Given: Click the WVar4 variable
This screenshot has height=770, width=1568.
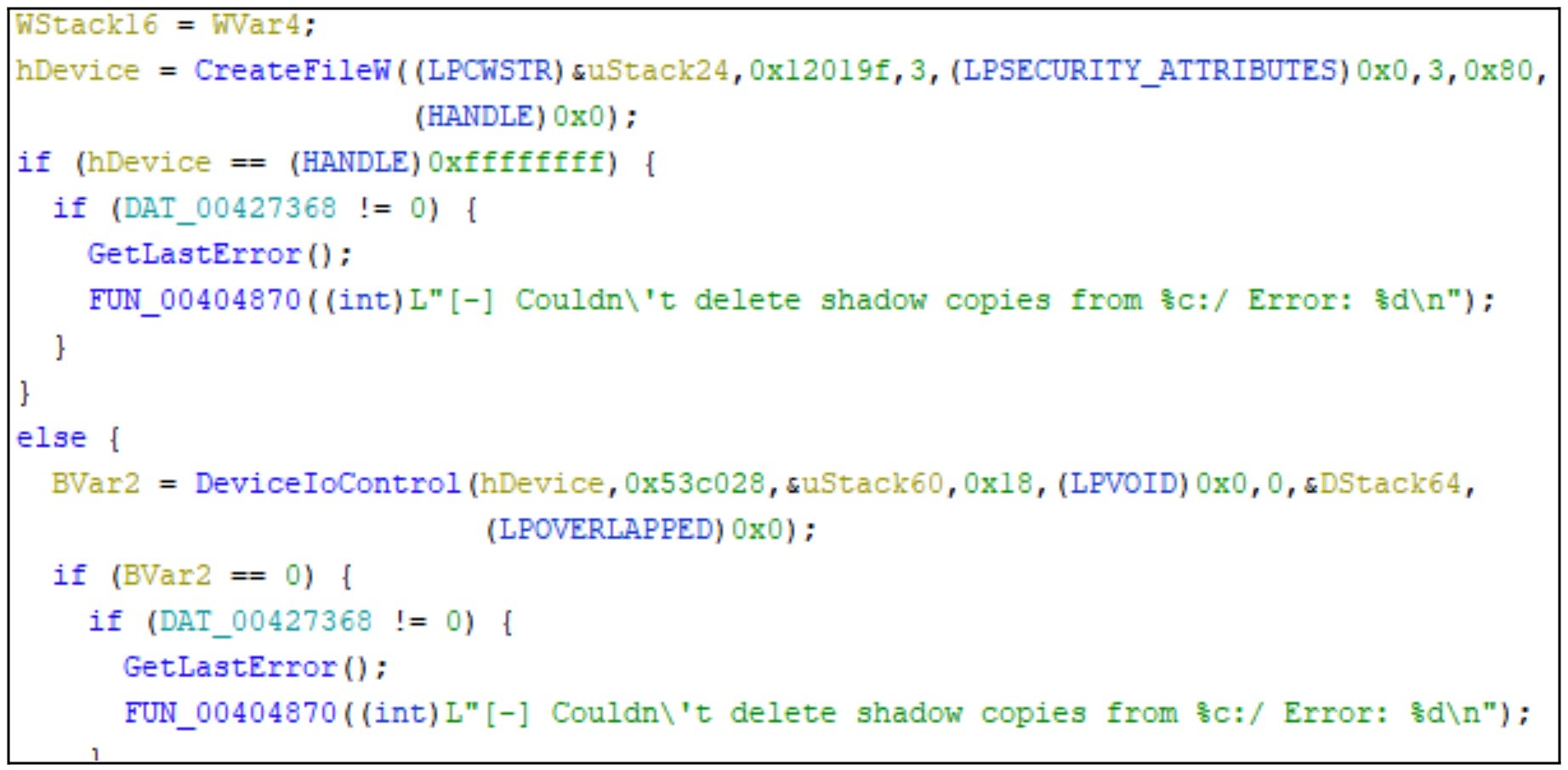Looking at the screenshot, I should pos(256,25).
